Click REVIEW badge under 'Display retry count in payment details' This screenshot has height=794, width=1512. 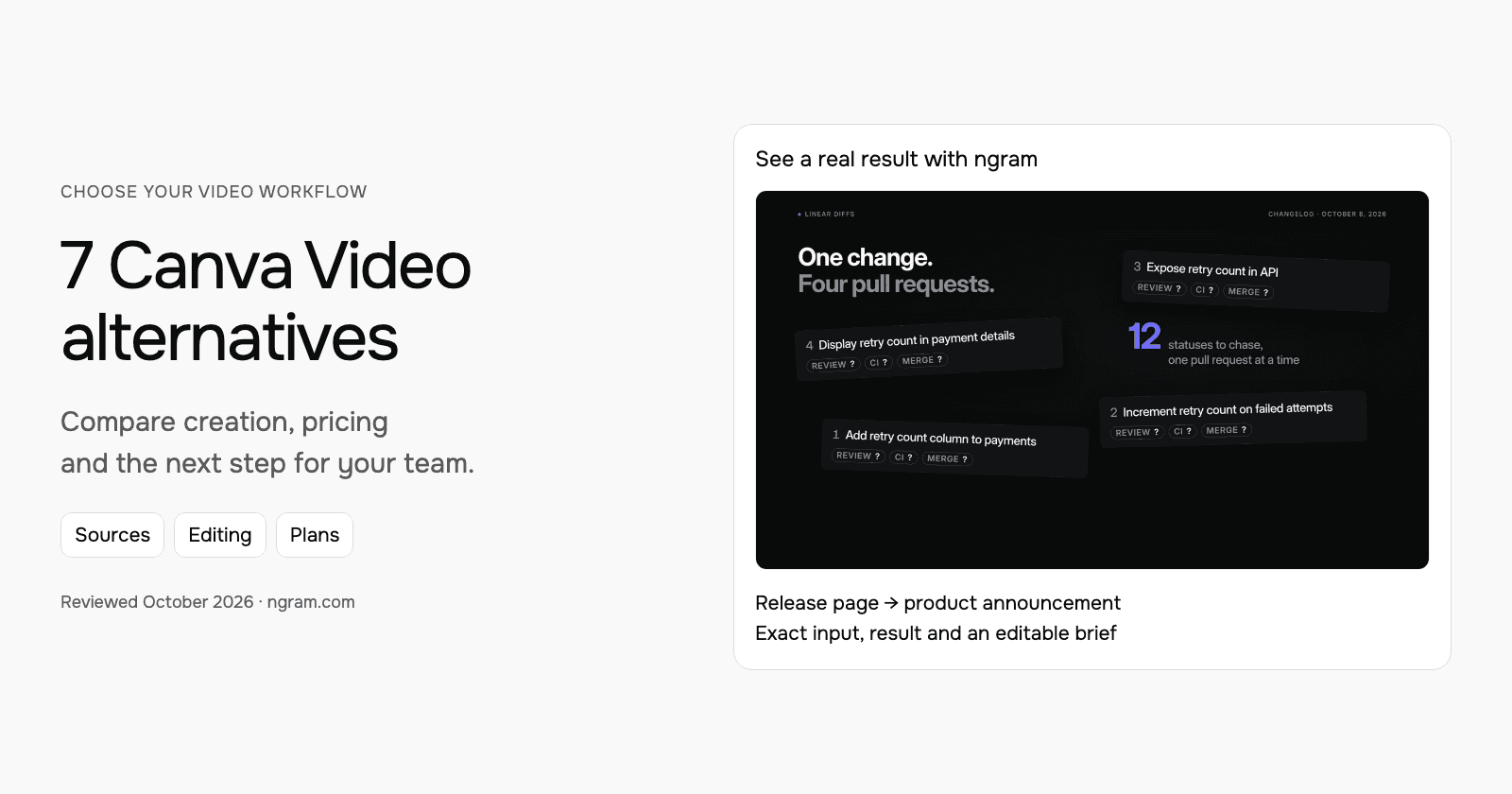(x=833, y=365)
